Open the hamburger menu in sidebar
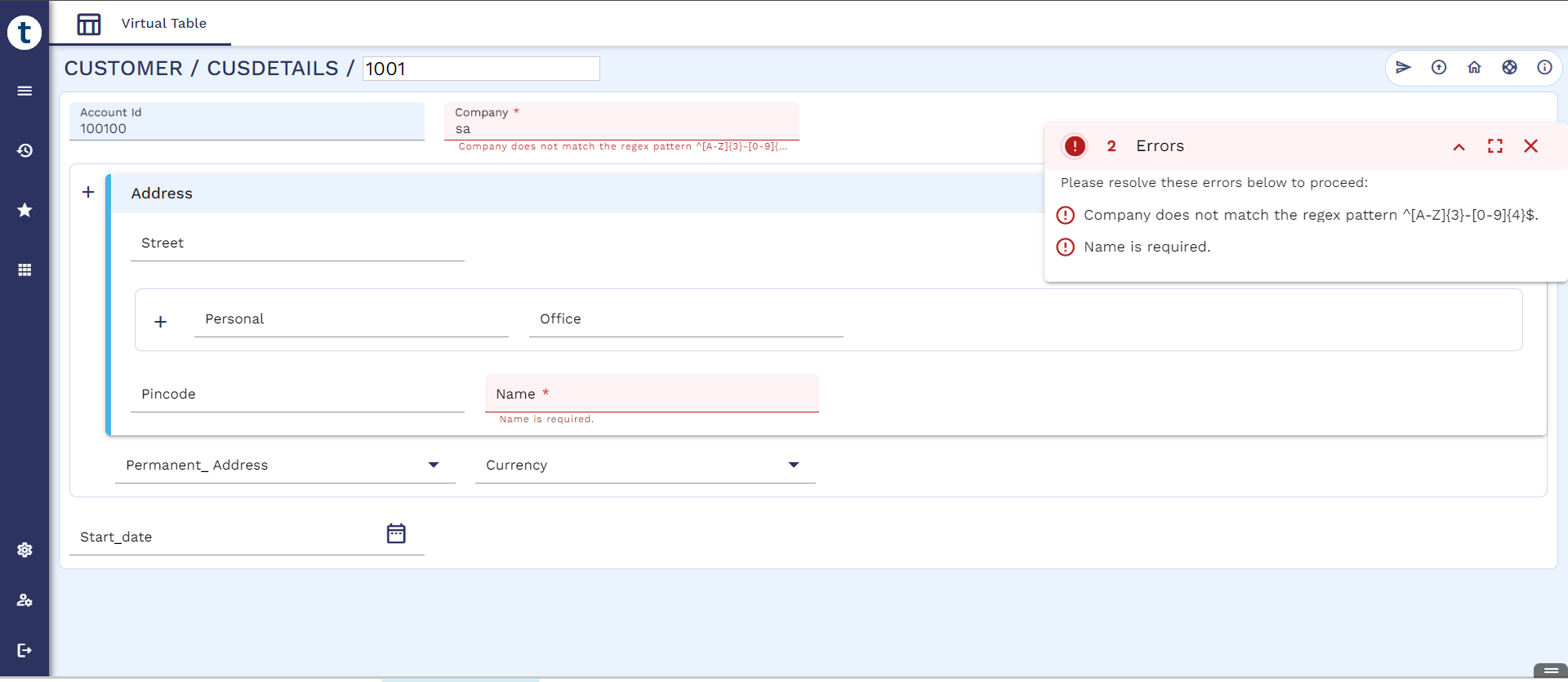1568x682 pixels. pos(24,91)
